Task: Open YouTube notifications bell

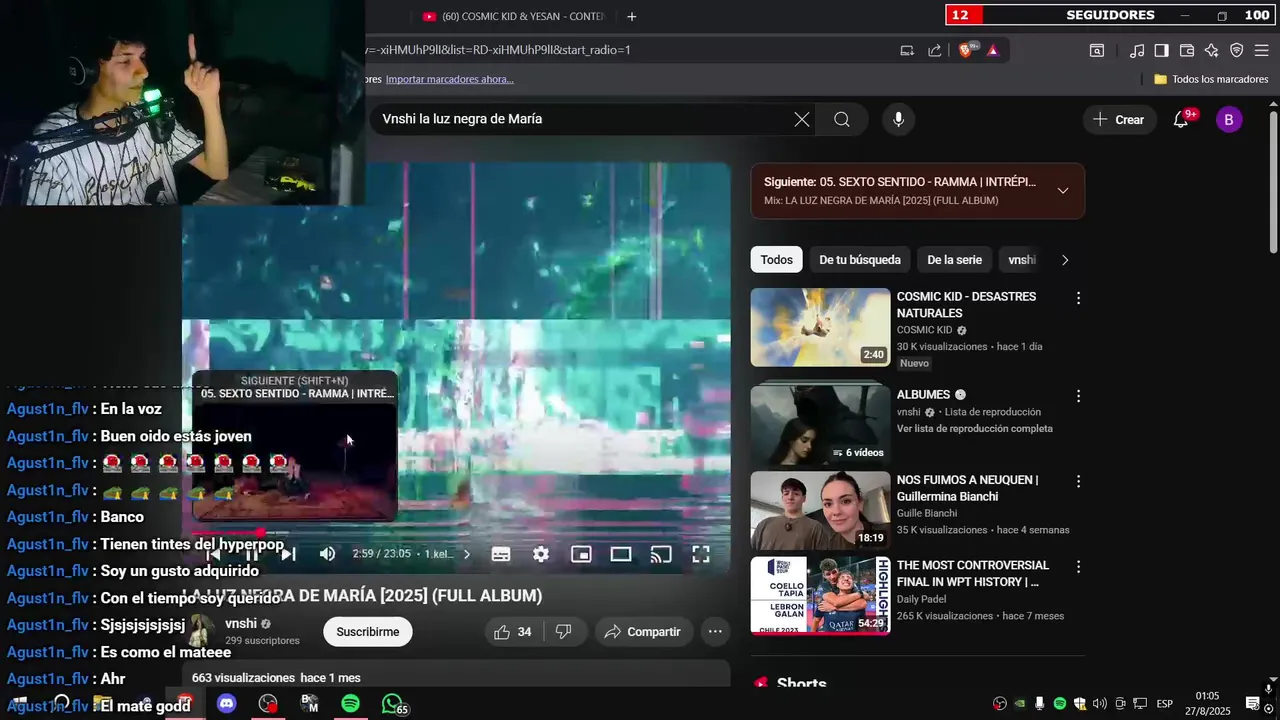Action: [1181, 119]
